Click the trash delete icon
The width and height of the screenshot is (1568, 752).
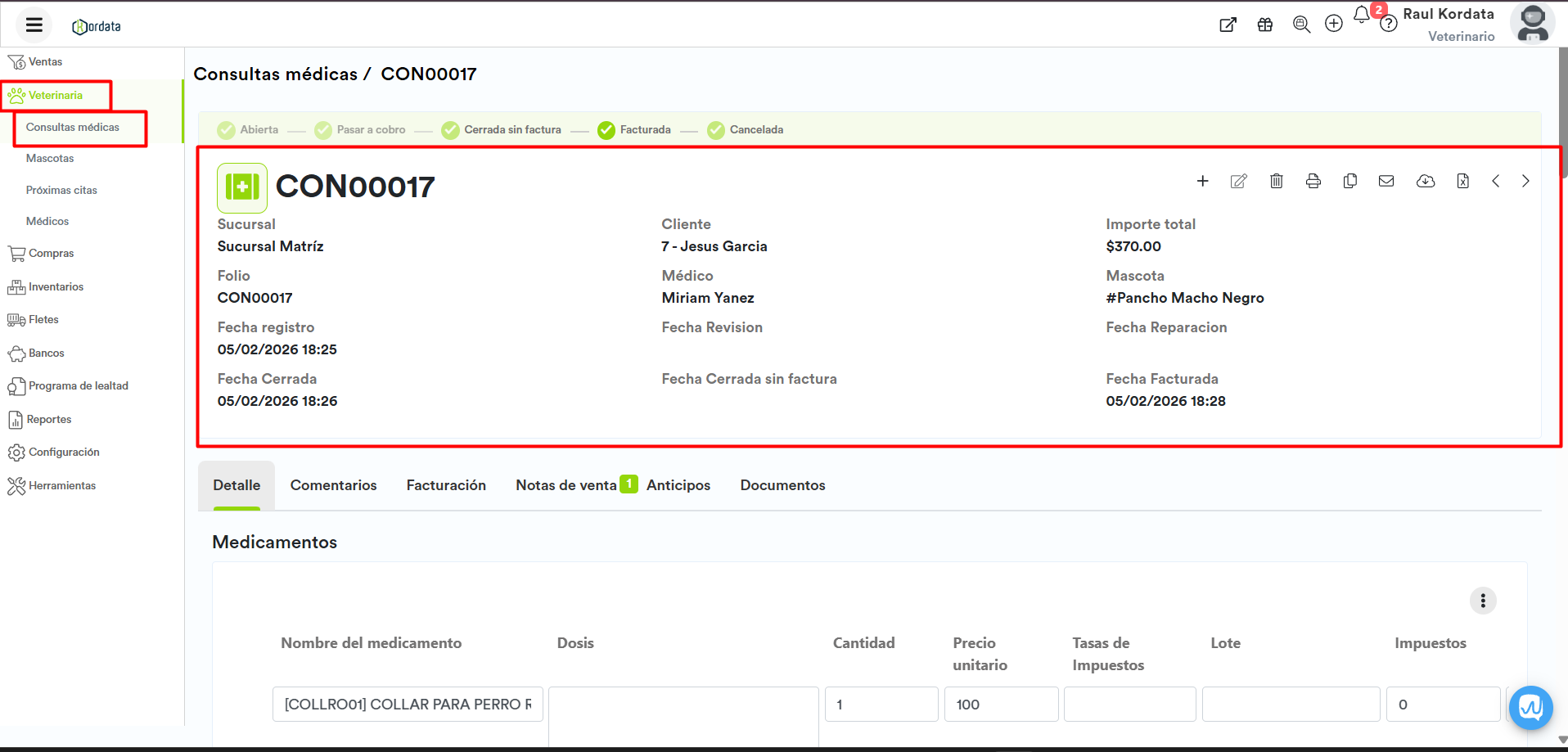click(1276, 181)
